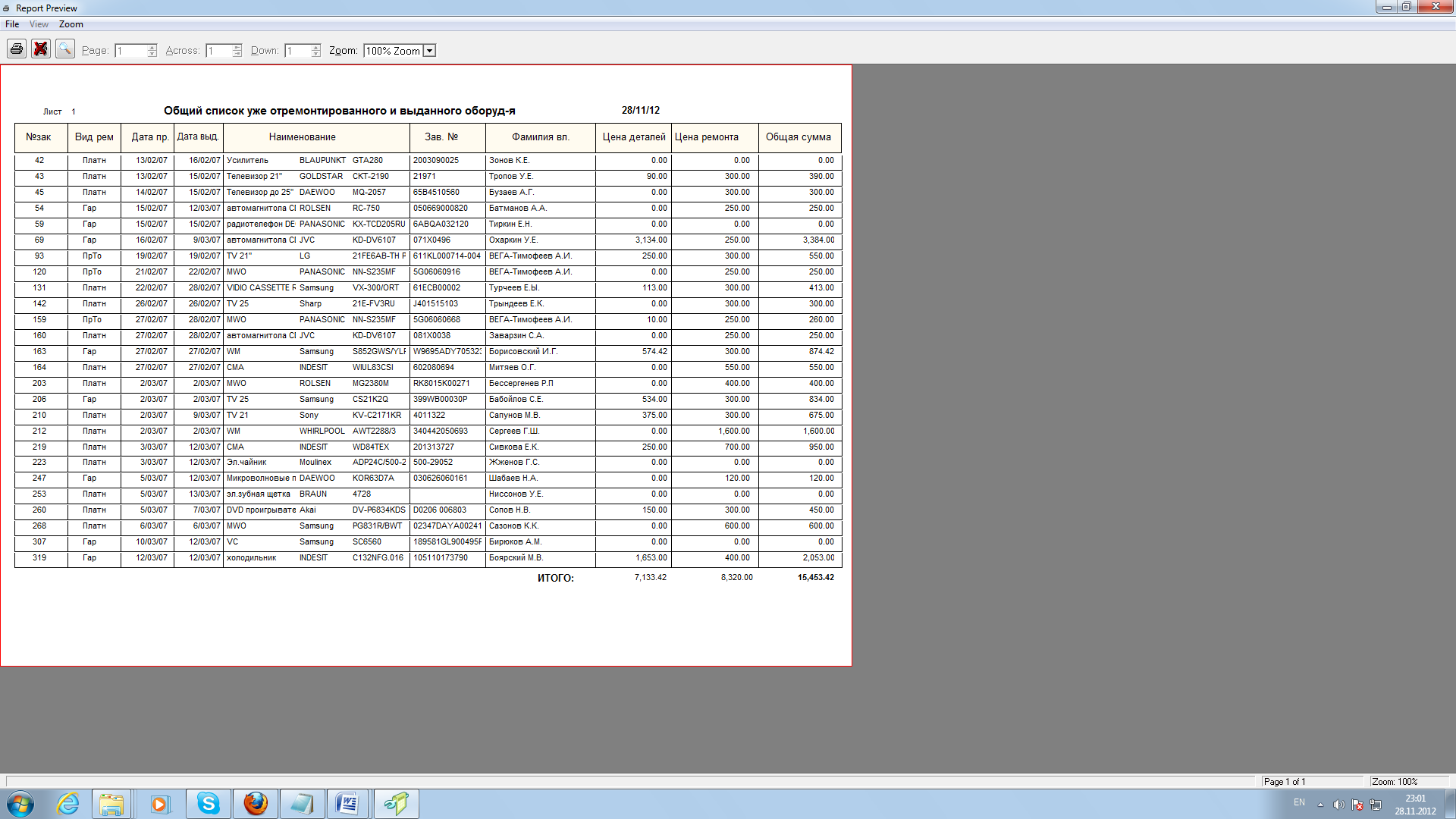The width and height of the screenshot is (1456, 819).
Task: Click the Windows Start button
Action: point(20,804)
